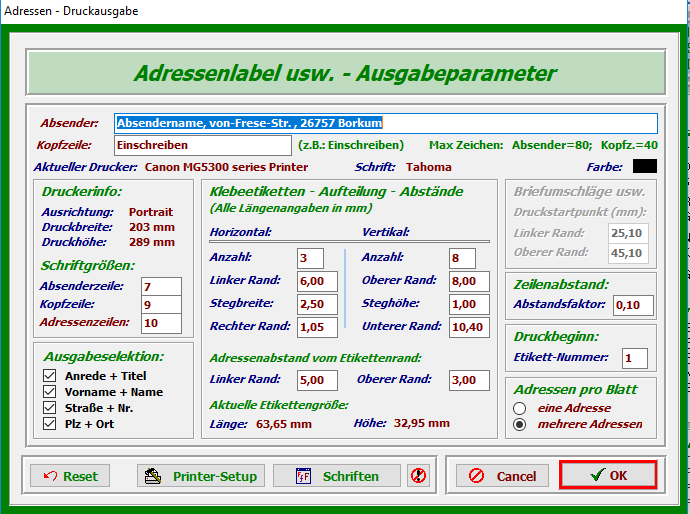Uncheck Vorname + Name option
This screenshot has width=690, height=514.
50,392
